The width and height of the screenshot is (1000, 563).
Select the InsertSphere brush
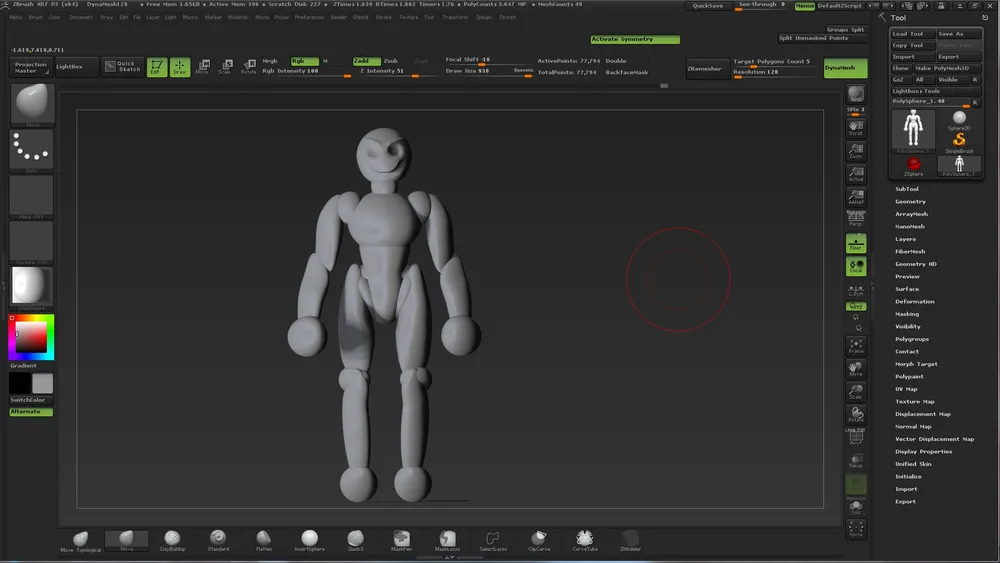[309, 539]
